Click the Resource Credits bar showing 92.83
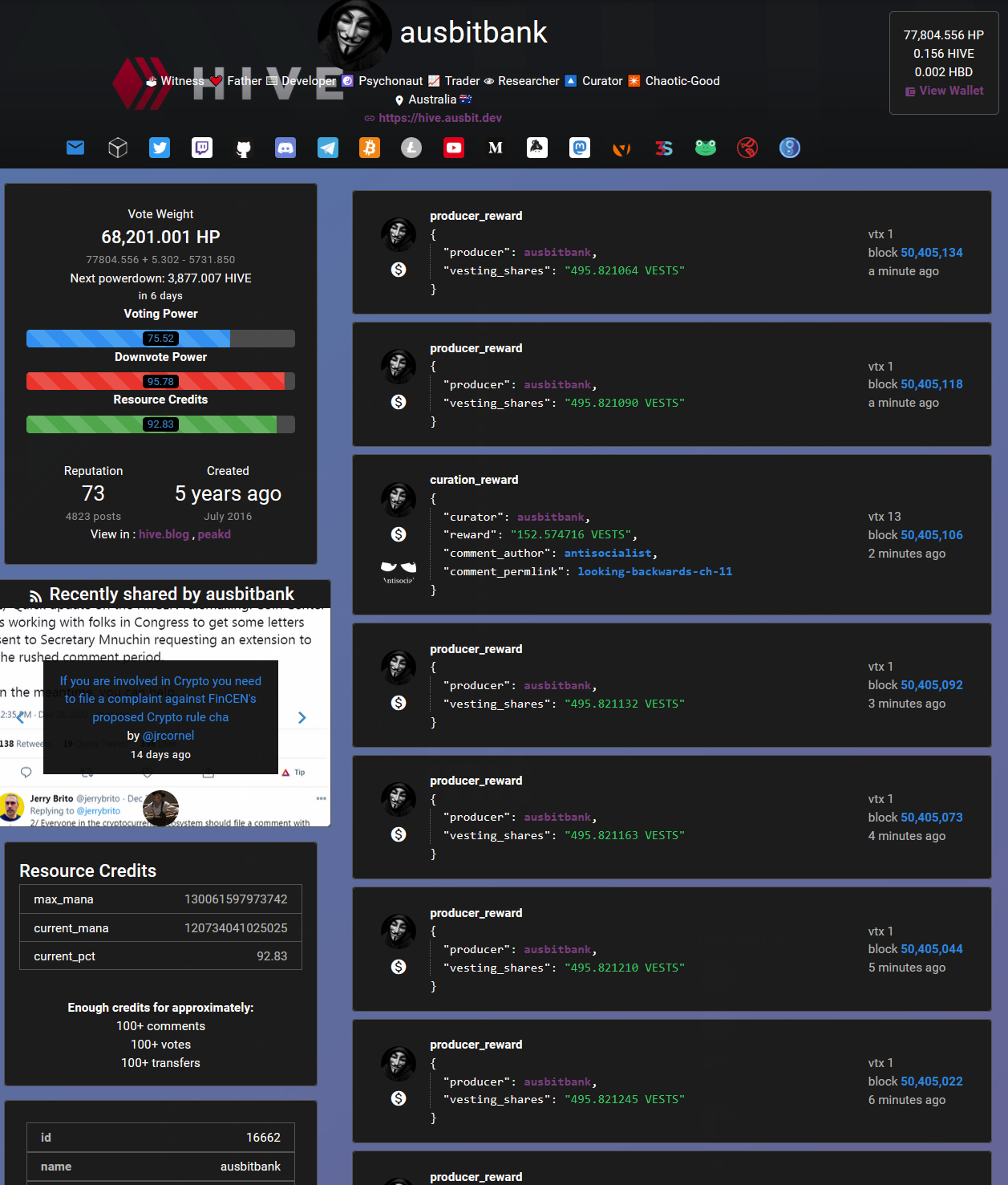This screenshot has height=1185, width=1008. tap(160, 424)
